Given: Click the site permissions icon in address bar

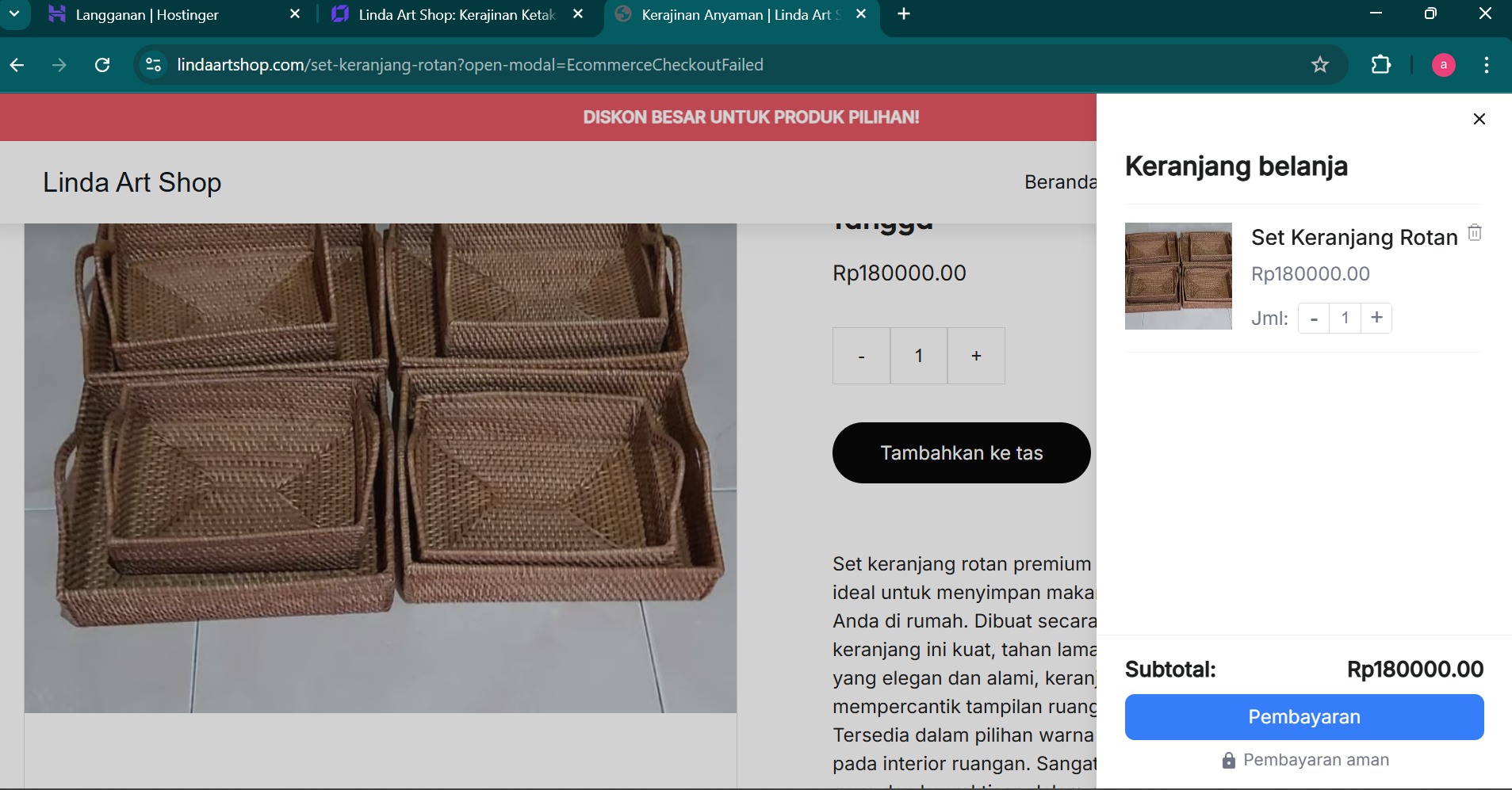Looking at the screenshot, I should tap(151, 65).
